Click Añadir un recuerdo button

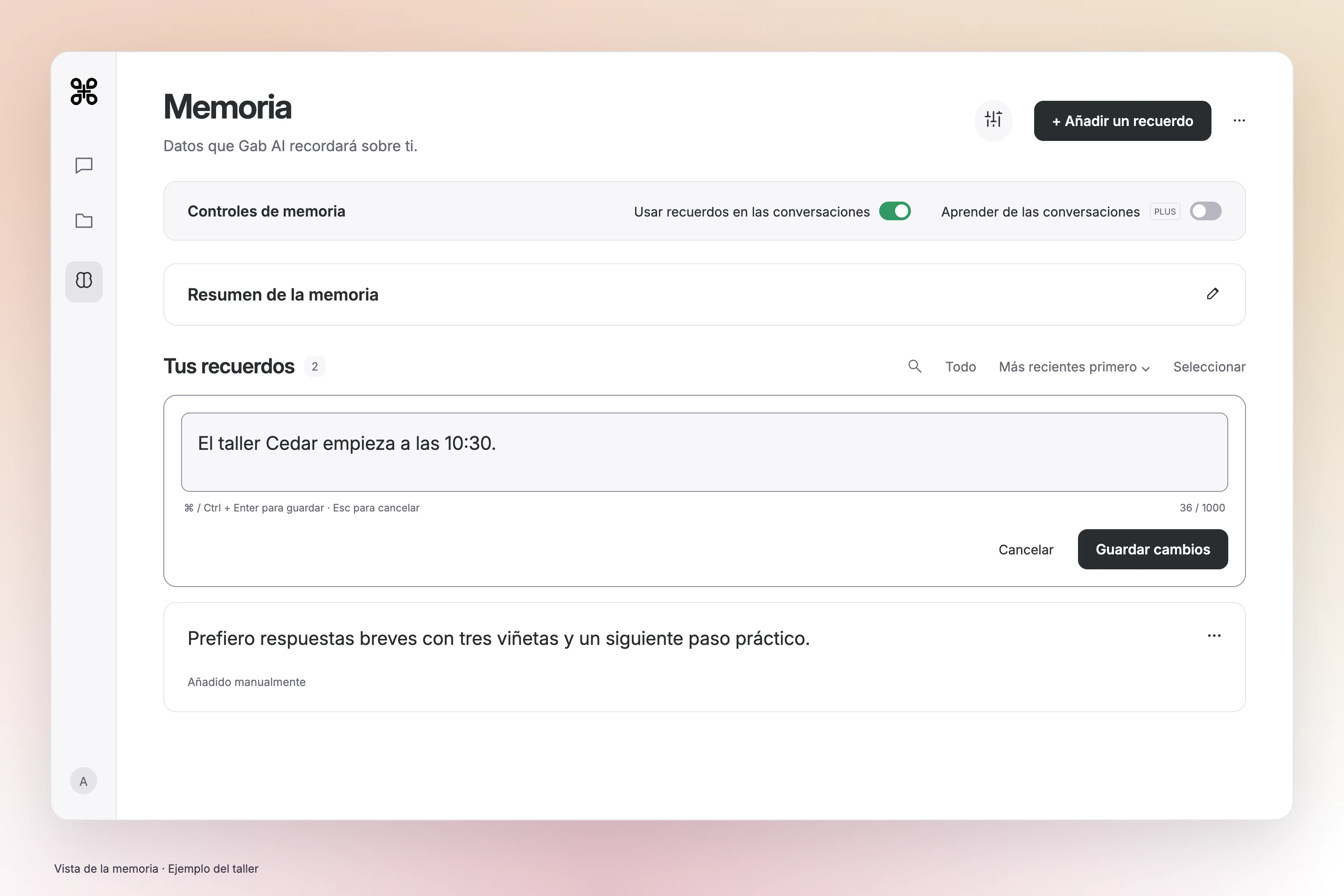(1122, 120)
